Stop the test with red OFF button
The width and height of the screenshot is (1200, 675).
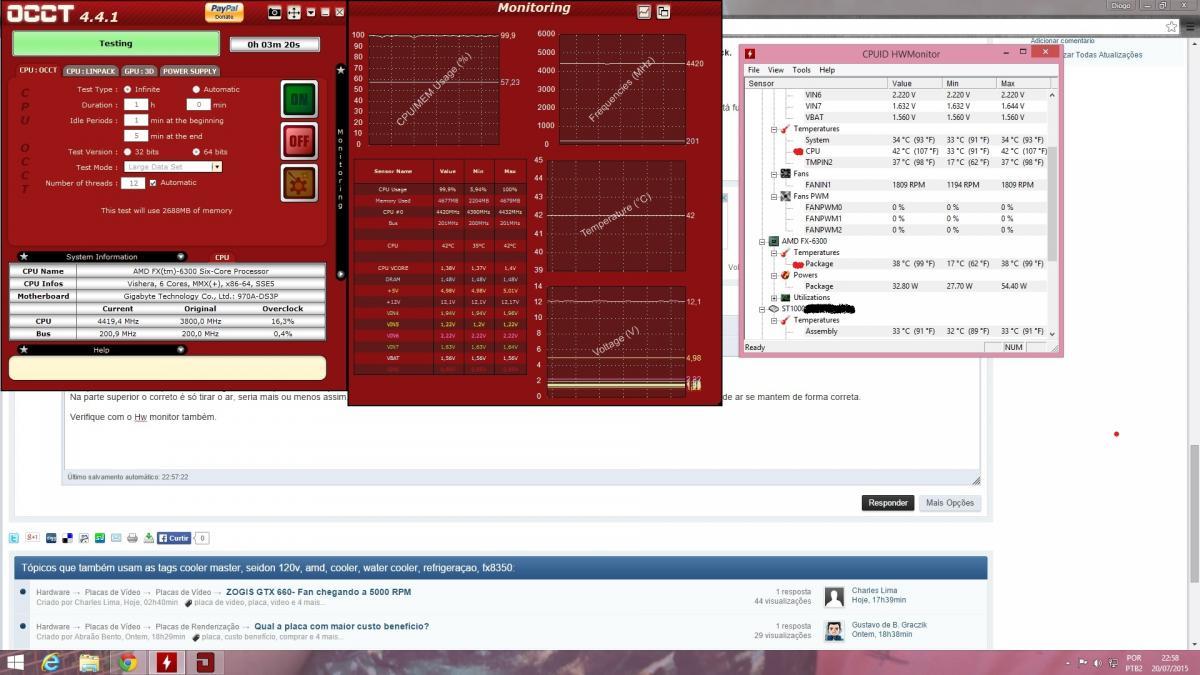[x=299, y=142]
